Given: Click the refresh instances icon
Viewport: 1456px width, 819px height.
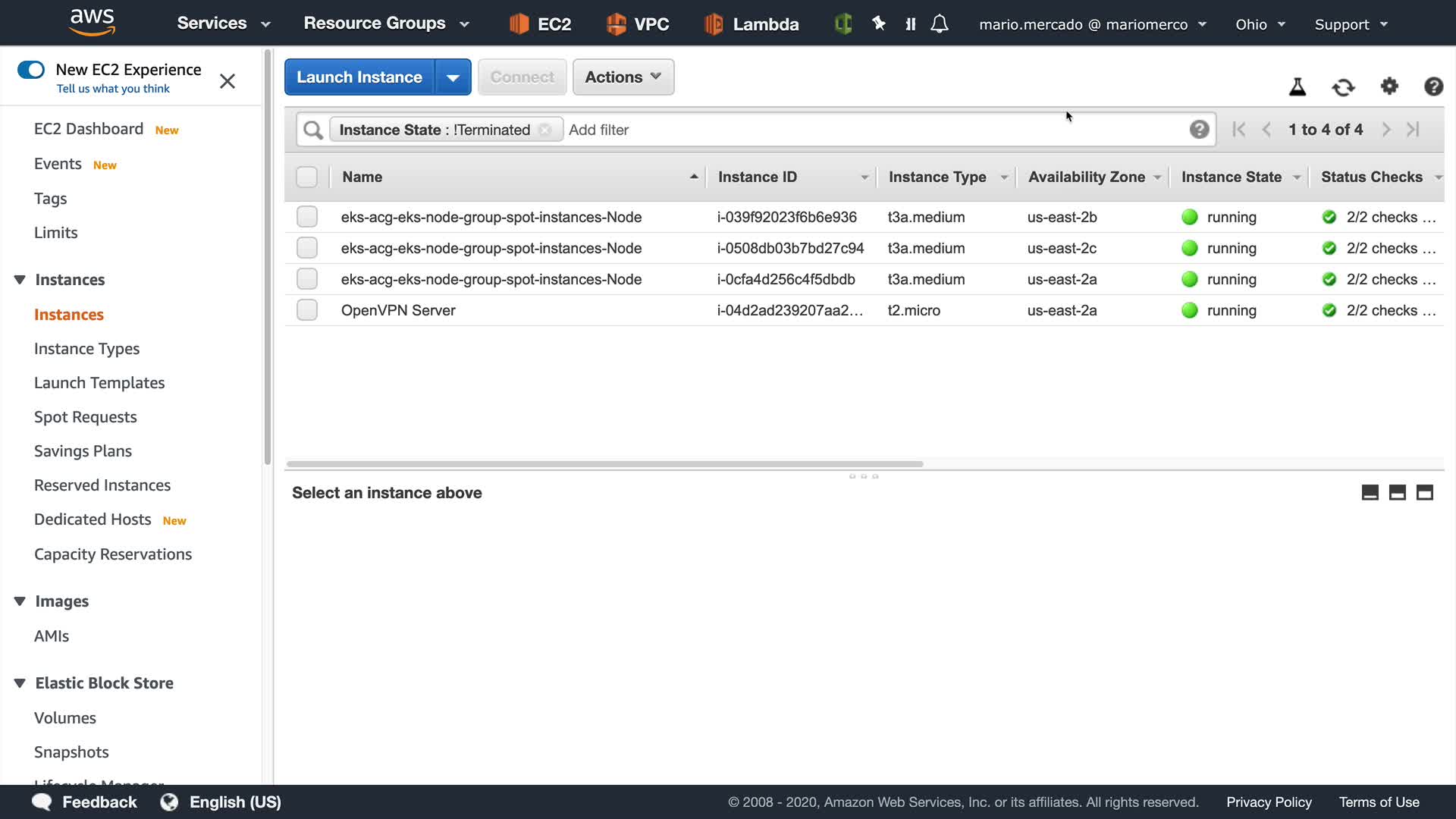Looking at the screenshot, I should tap(1343, 87).
